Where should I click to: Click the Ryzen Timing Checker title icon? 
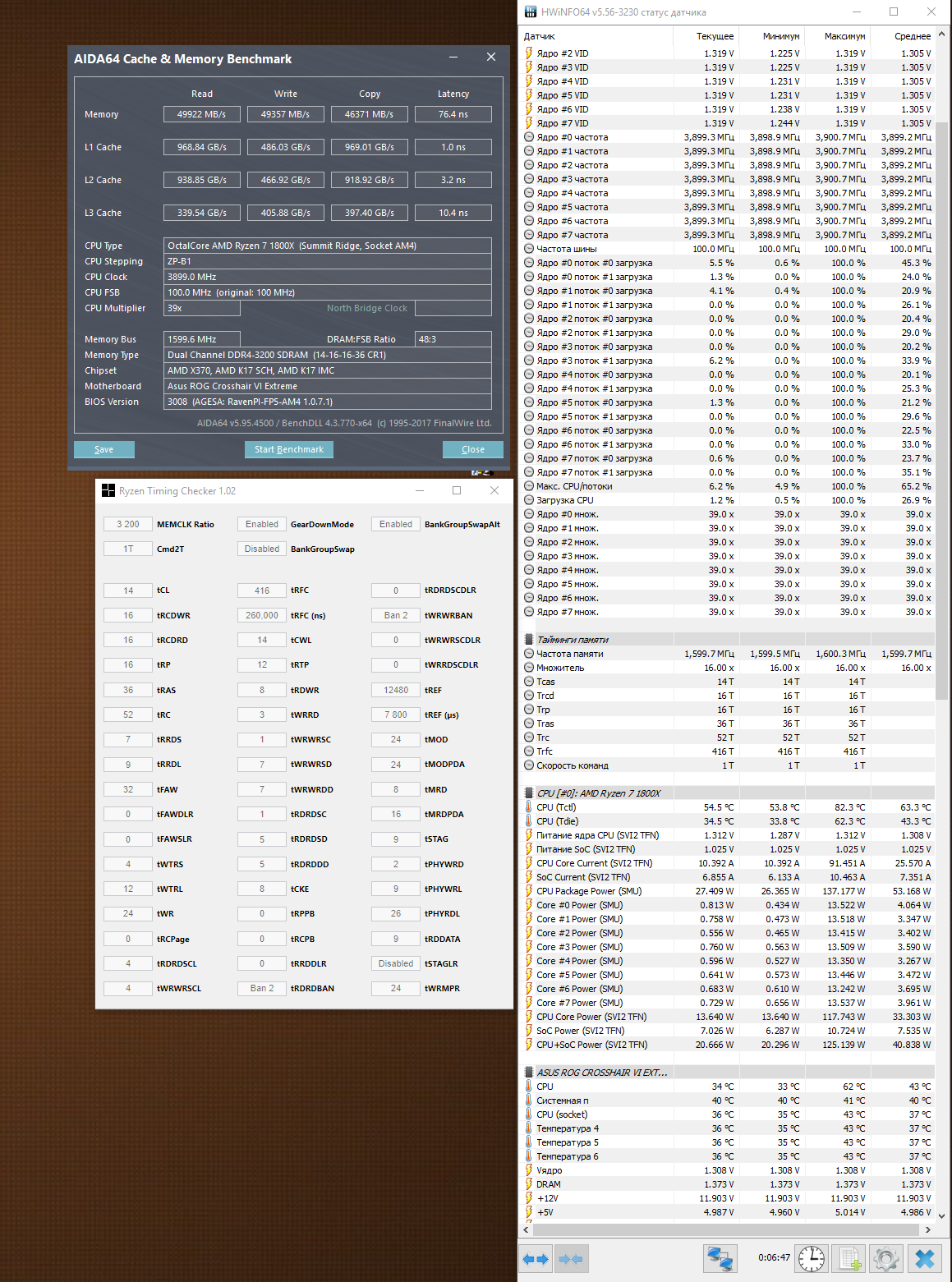pyautogui.click(x=108, y=490)
